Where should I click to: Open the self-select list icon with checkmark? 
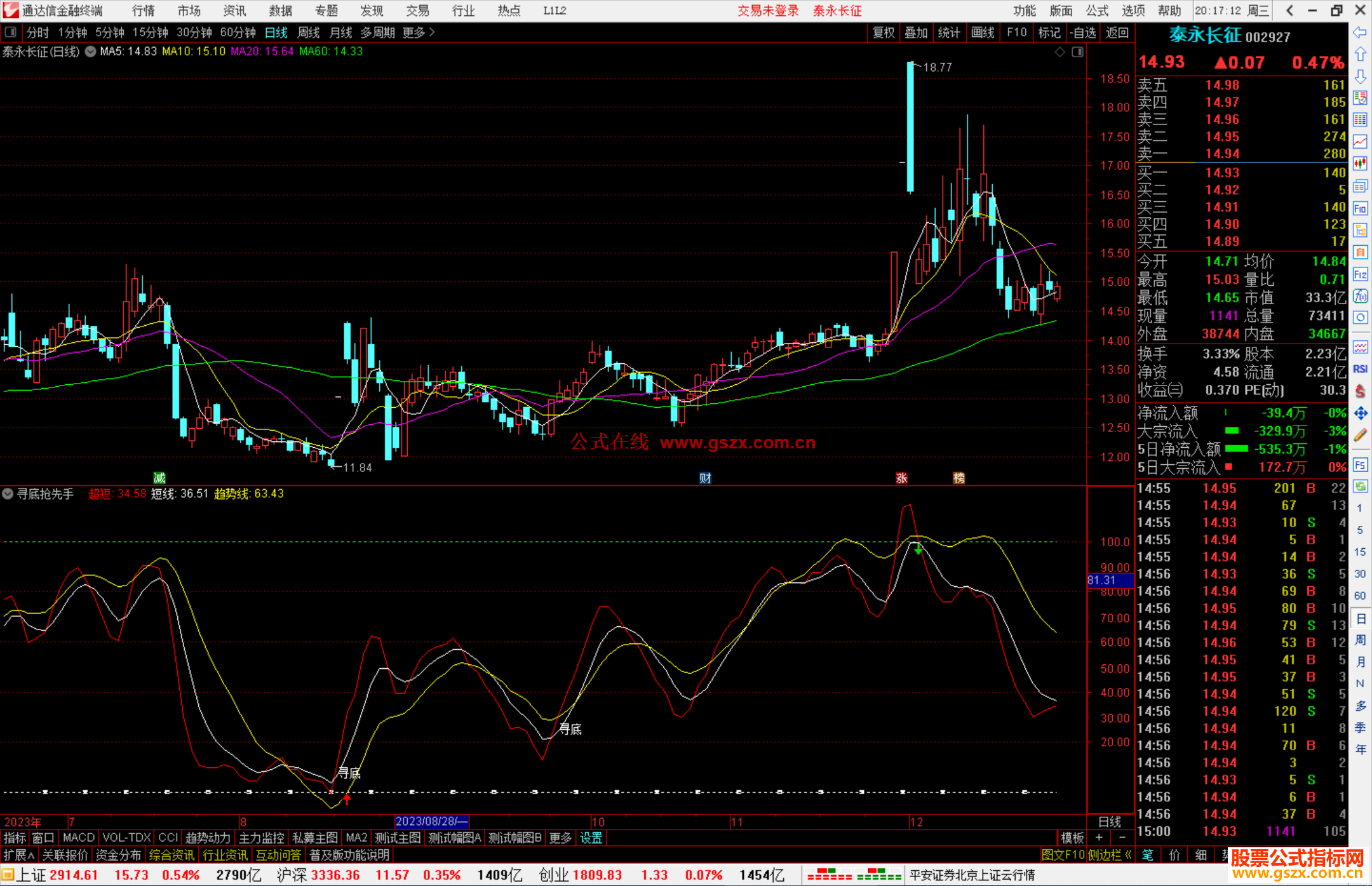(1360, 98)
